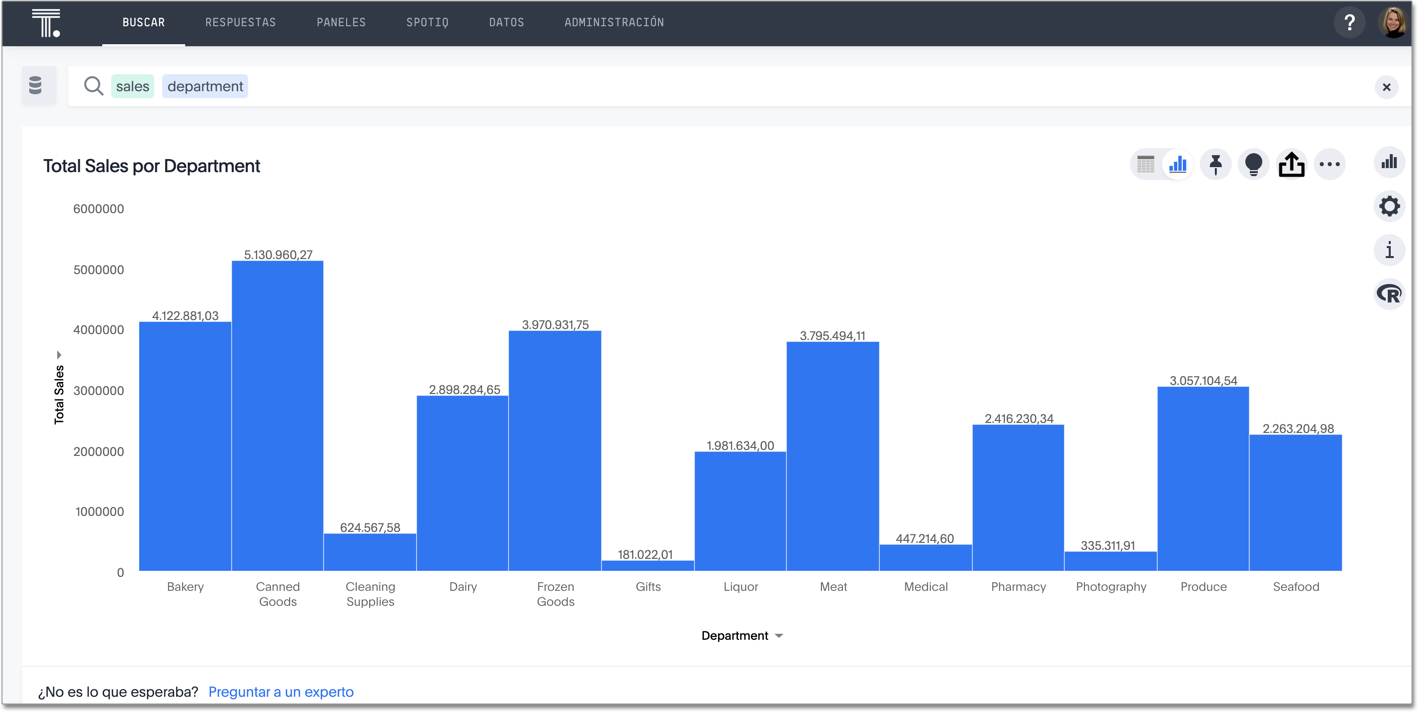Screen dimensions: 1418x712
Task: Open the Respuestas tab
Action: [x=240, y=22]
